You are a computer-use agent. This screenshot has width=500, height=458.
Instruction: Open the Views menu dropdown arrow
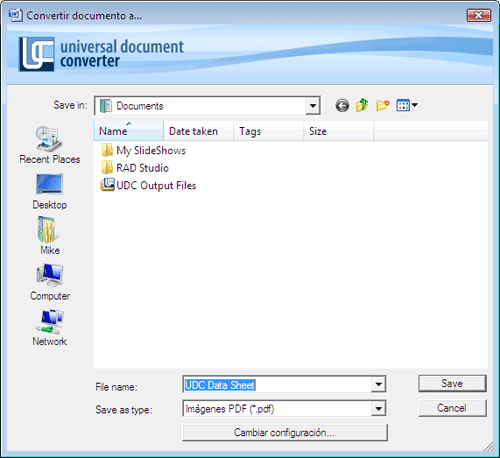(x=415, y=105)
